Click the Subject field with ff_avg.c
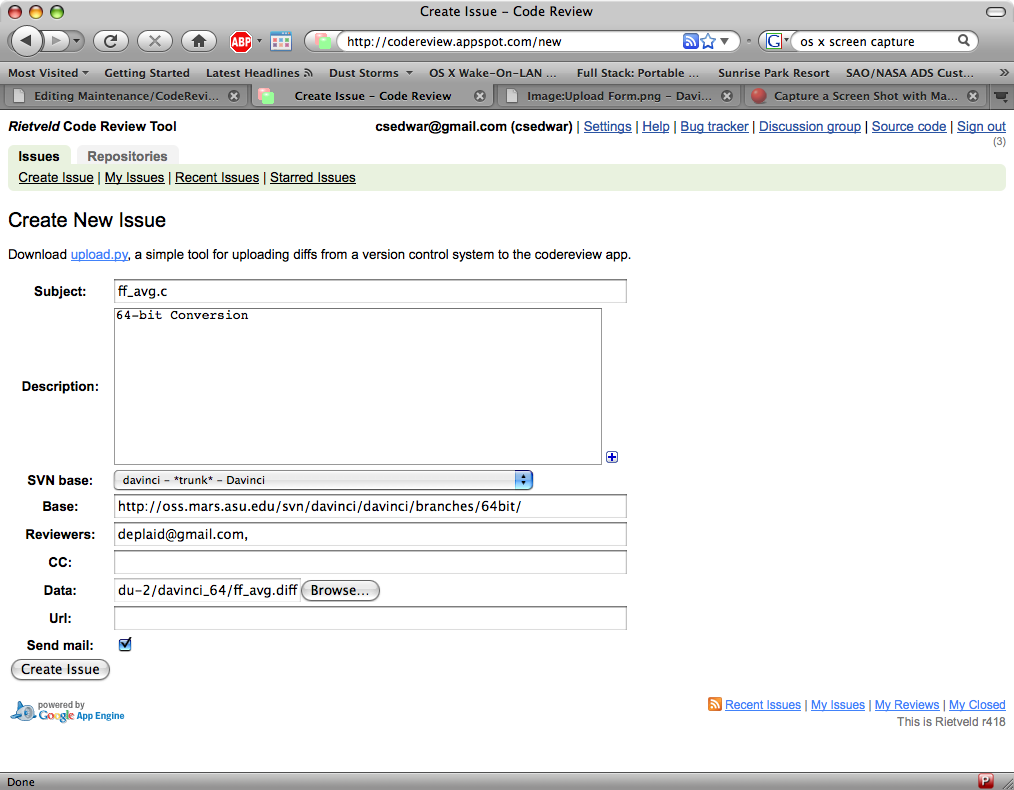 [370, 291]
